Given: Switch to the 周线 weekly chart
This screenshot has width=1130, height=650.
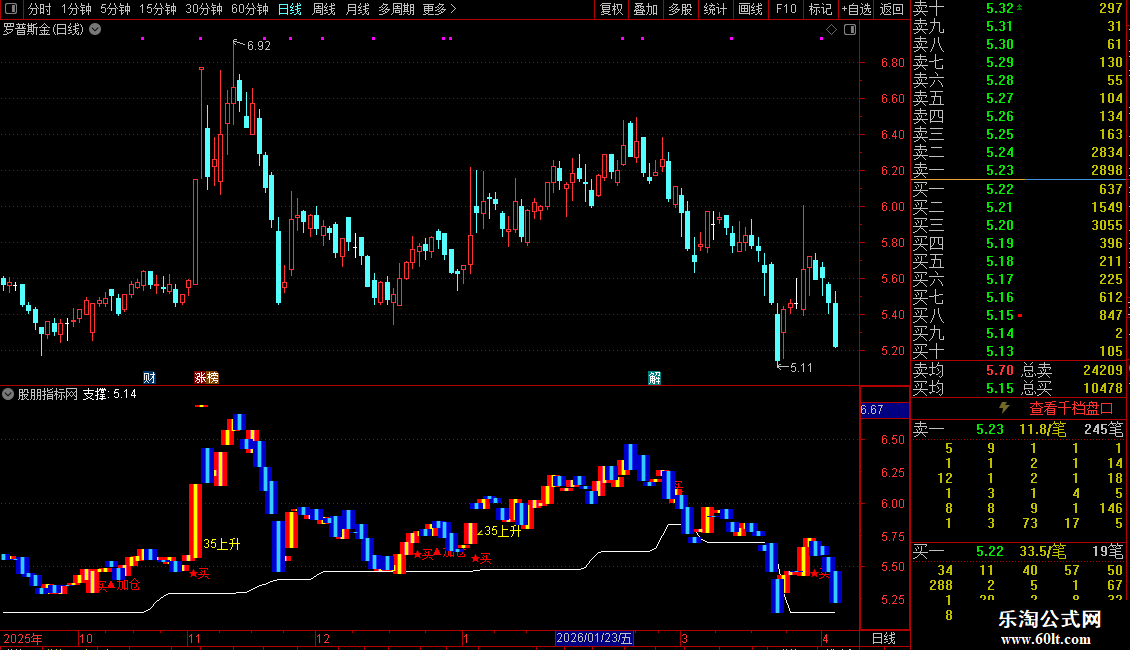Looking at the screenshot, I should pyautogui.click(x=324, y=9).
